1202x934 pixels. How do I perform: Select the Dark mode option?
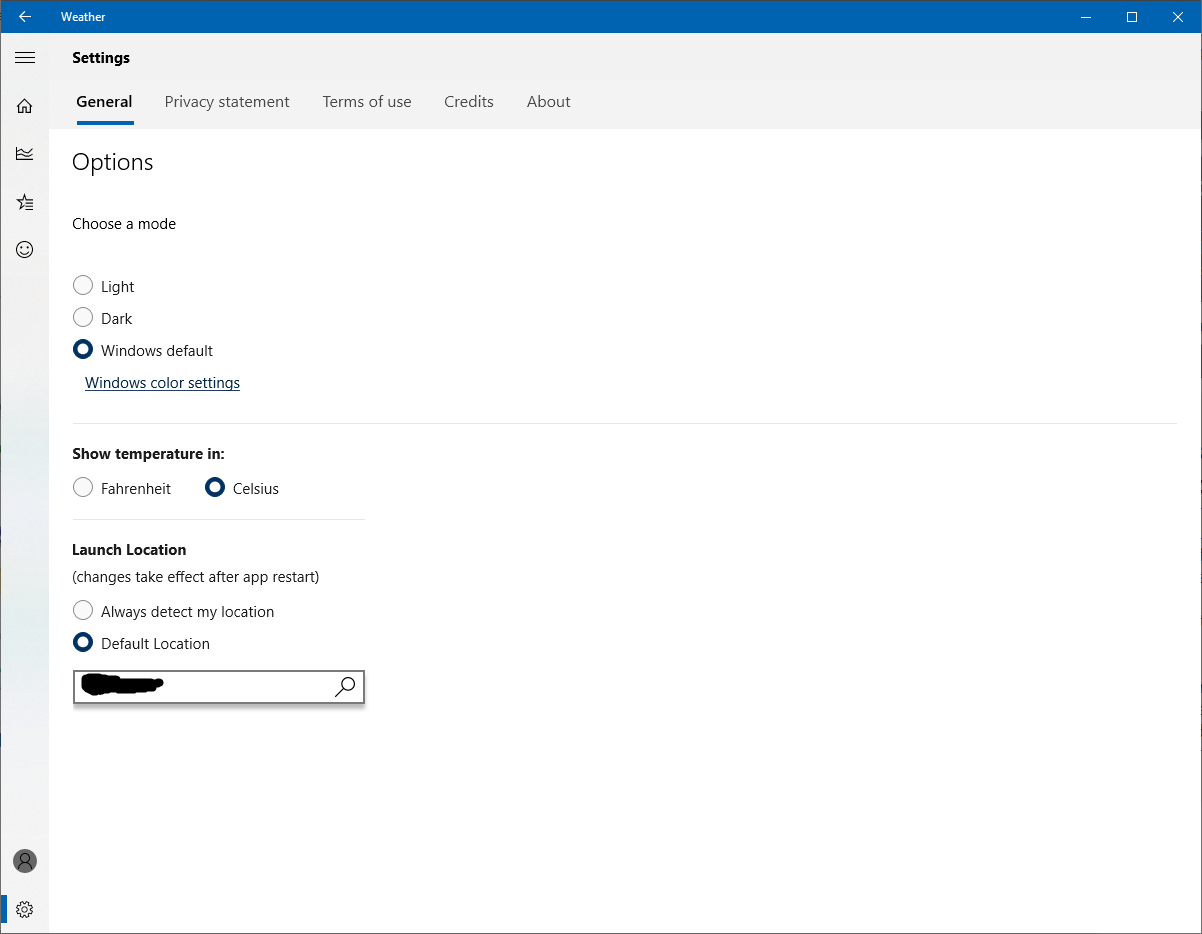pos(83,317)
